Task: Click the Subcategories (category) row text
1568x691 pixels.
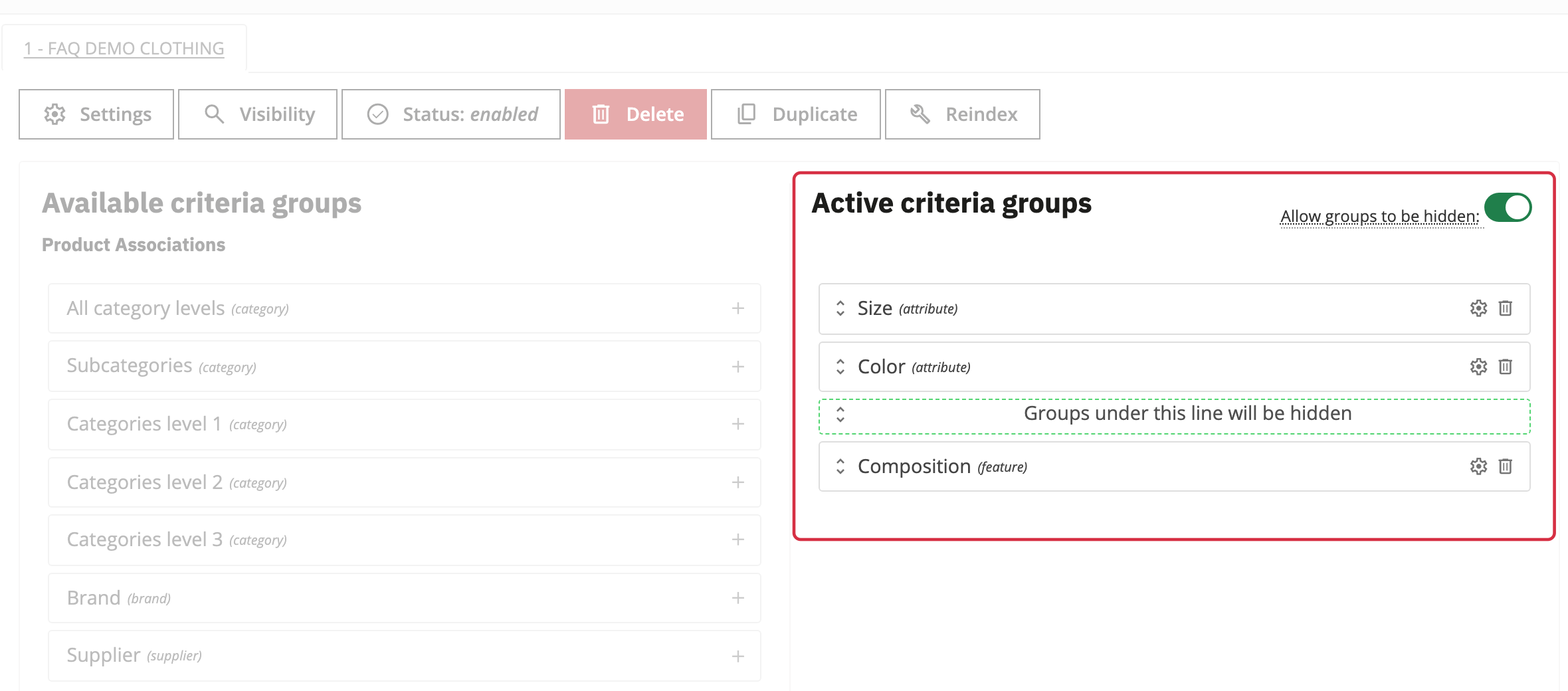Action: [161, 366]
